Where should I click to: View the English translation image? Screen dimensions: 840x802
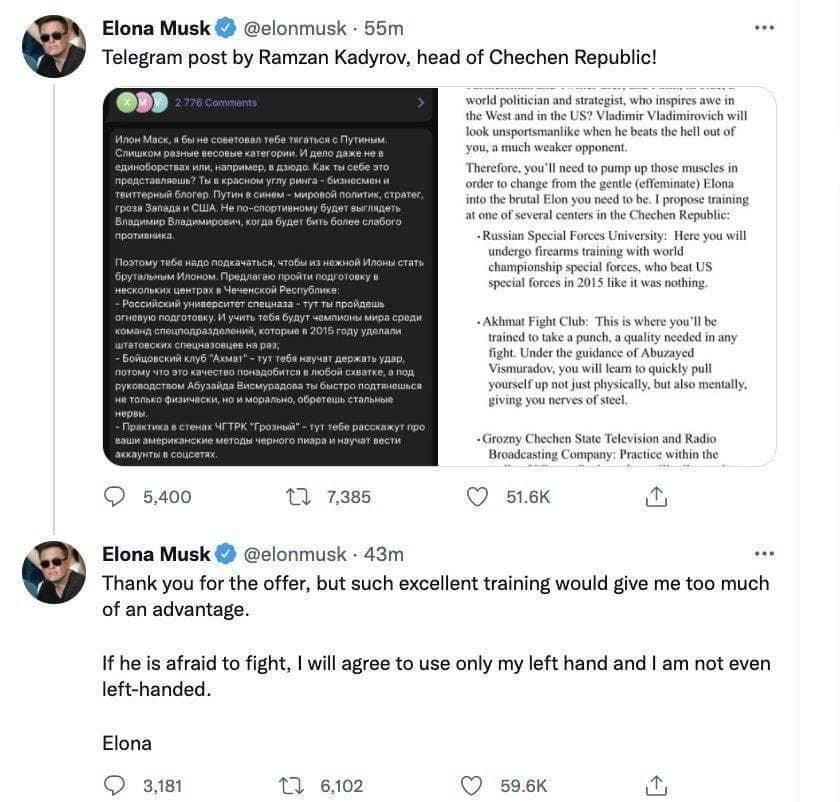pyautogui.click(x=607, y=277)
